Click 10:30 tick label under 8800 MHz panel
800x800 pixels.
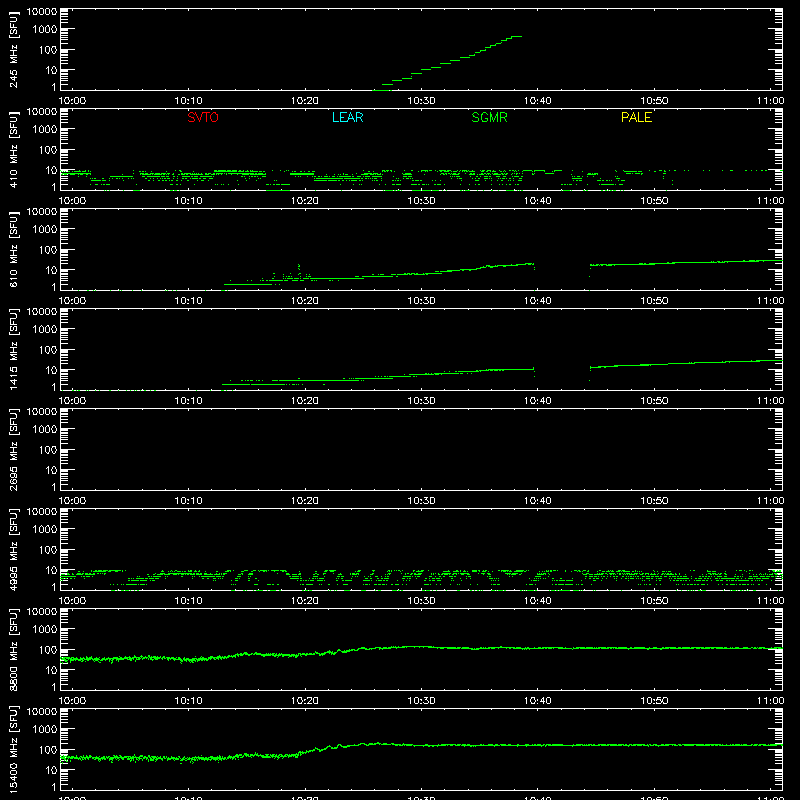coord(421,701)
